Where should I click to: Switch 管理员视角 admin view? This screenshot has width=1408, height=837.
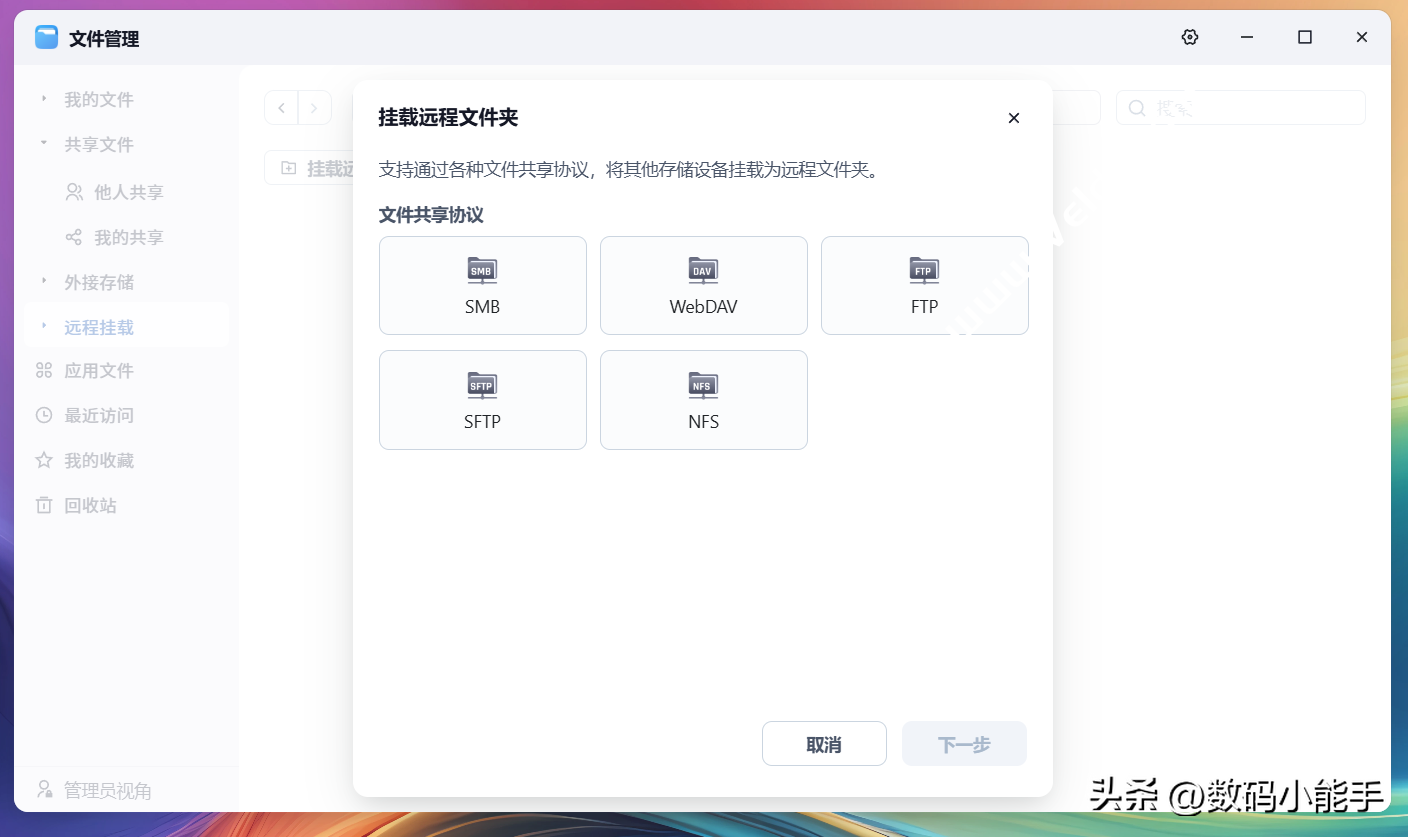(x=94, y=790)
